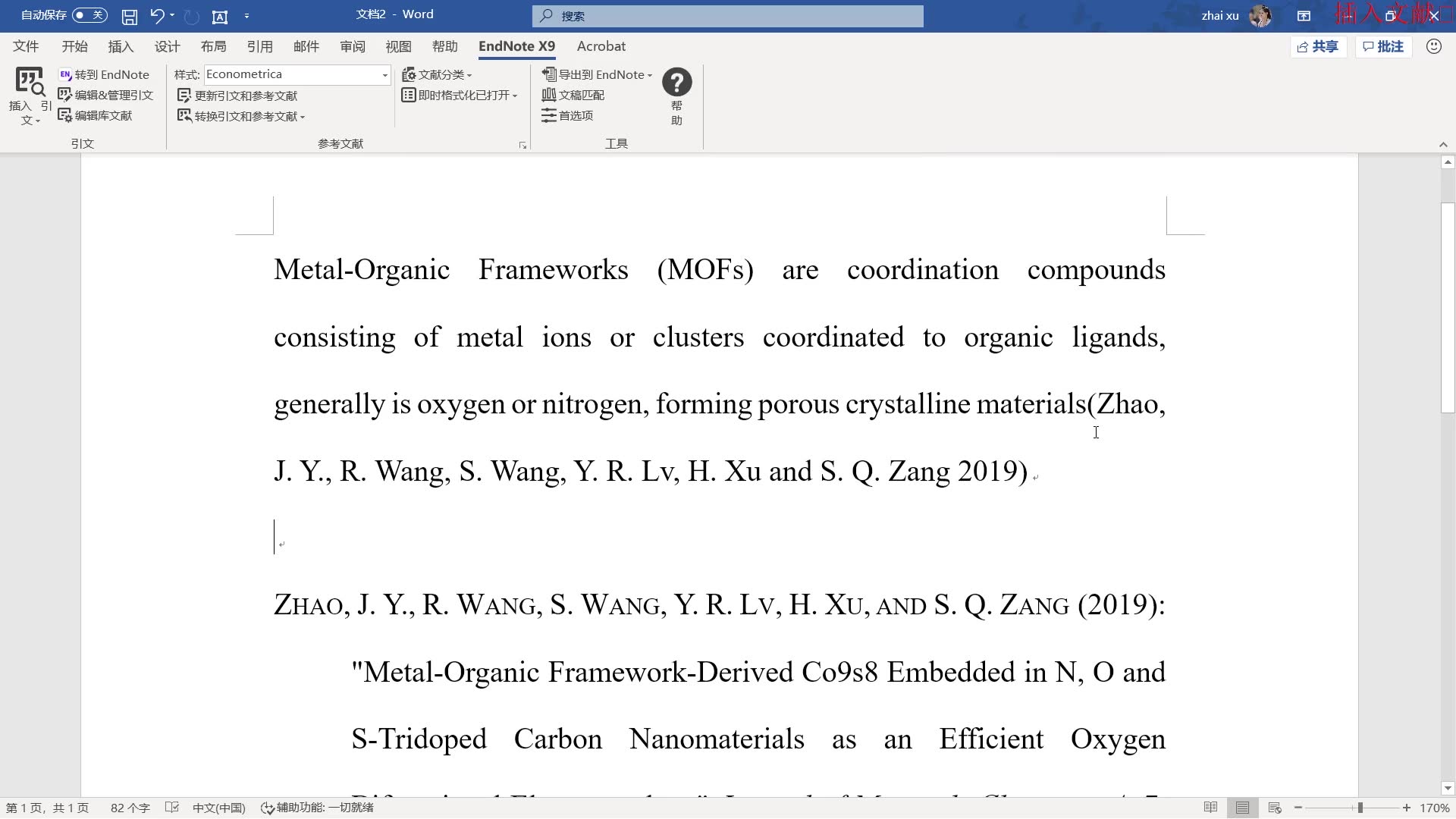Click the EndNote Help question-mark icon
Screen dimensions: 1456x819
point(676,83)
